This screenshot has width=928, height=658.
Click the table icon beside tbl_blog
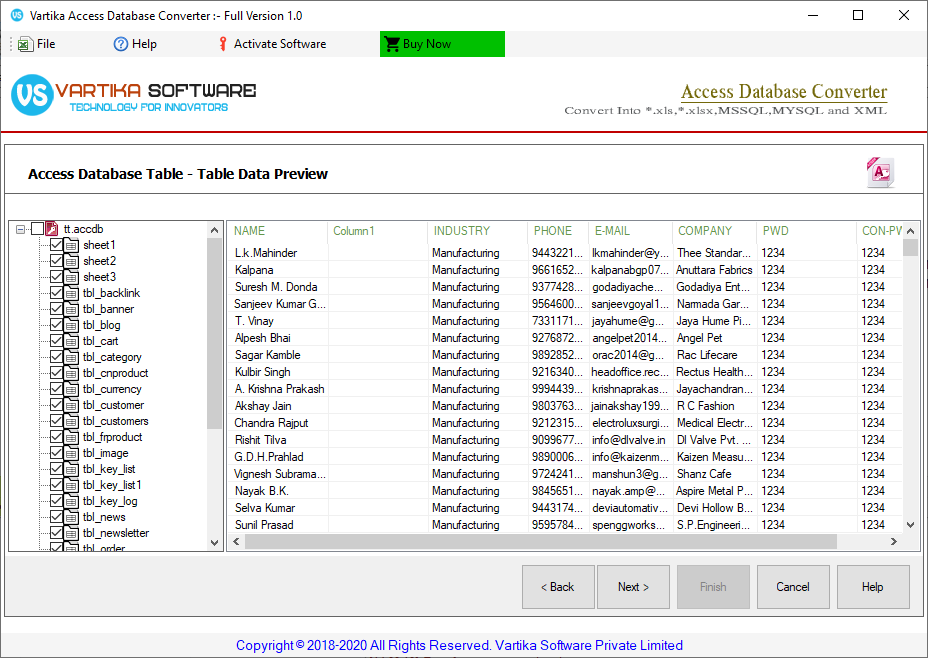[72, 325]
